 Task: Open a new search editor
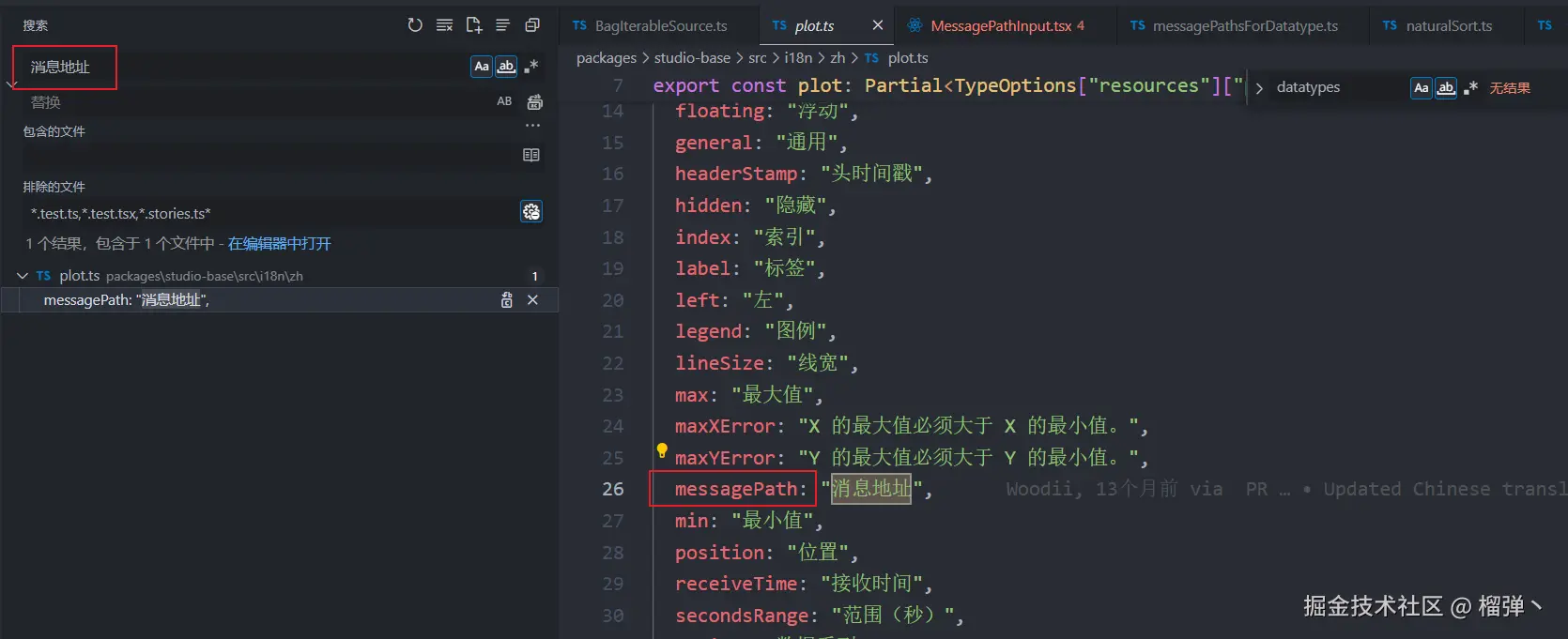click(474, 25)
